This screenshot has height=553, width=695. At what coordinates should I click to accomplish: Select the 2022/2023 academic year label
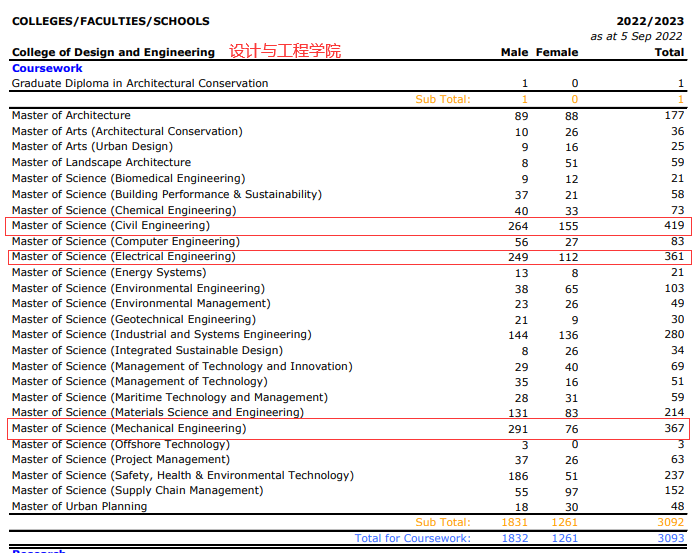tap(651, 21)
